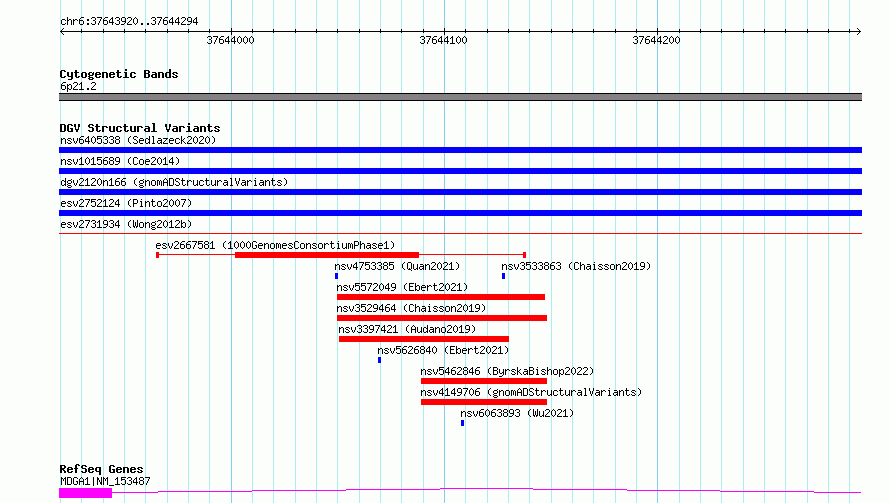The image size is (890, 503).
Task: Select the nsv1015689 (Coe2014) label
Action: click(x=120, y=161)
